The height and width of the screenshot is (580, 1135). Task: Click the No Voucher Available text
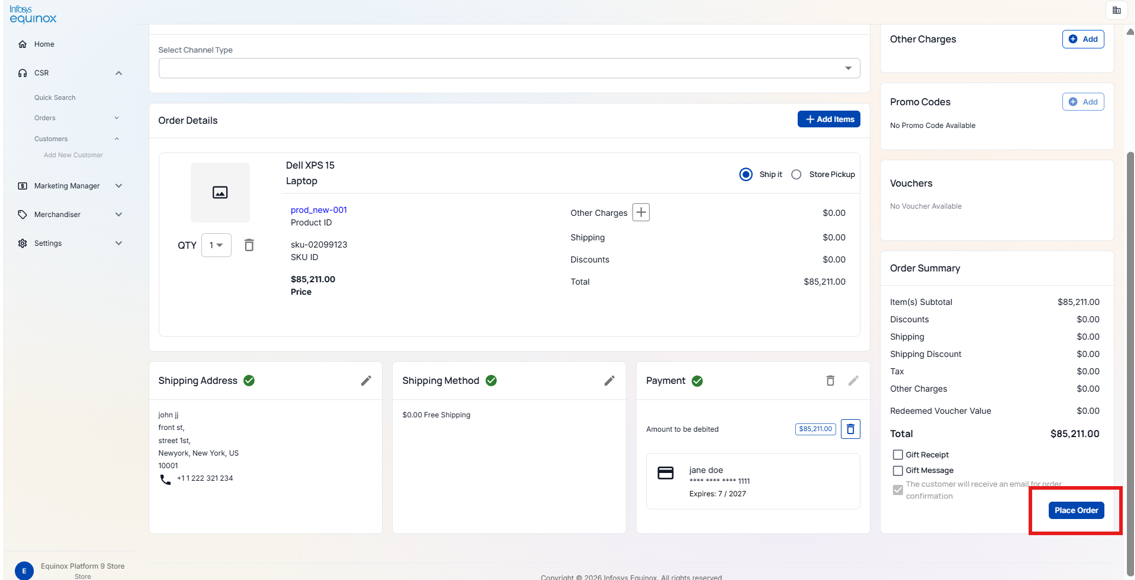926,206
